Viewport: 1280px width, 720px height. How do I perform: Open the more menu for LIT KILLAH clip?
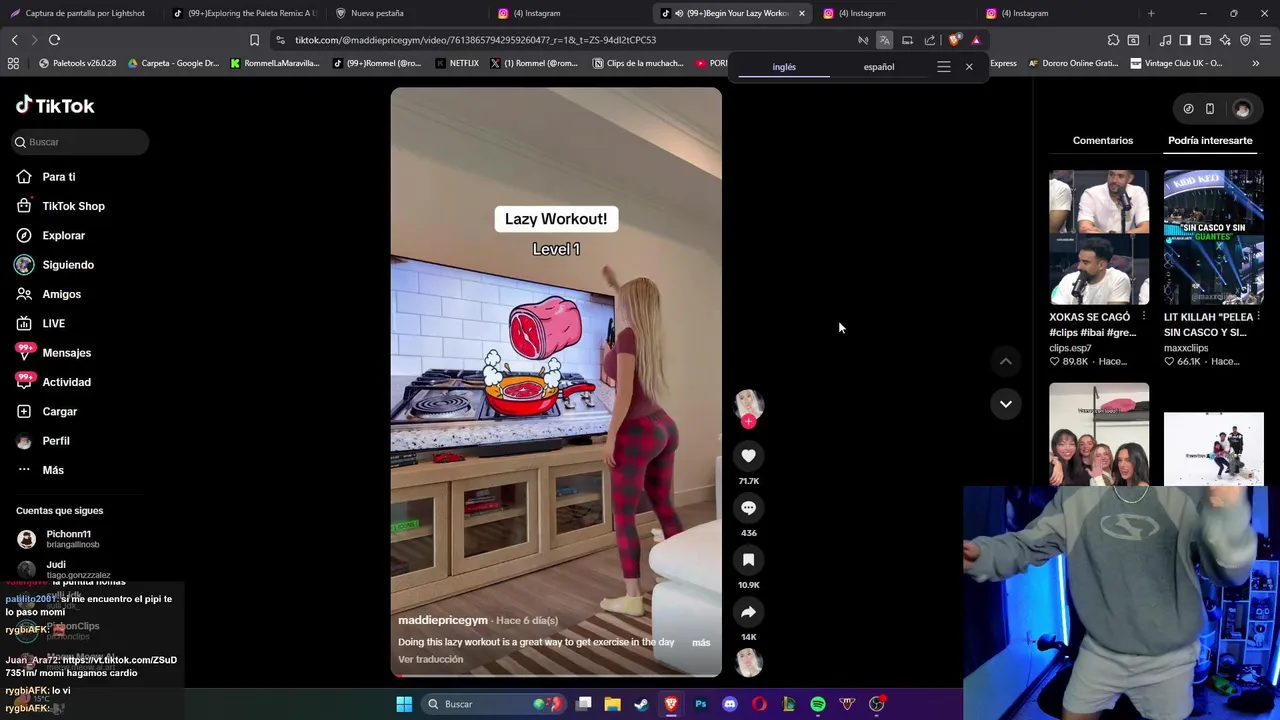click(1258, 317)
